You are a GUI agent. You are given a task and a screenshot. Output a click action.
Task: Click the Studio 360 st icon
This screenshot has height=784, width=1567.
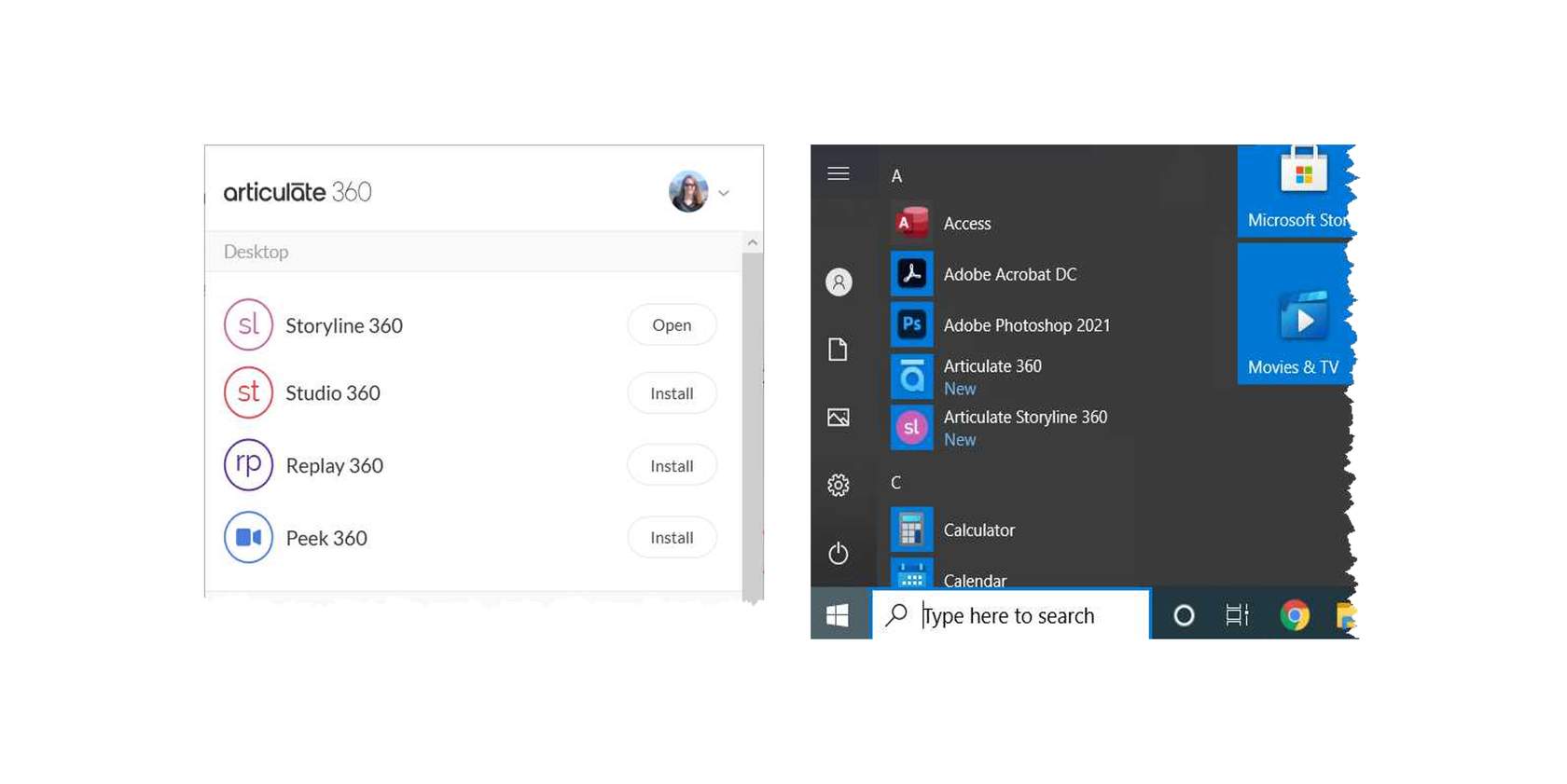248,392
